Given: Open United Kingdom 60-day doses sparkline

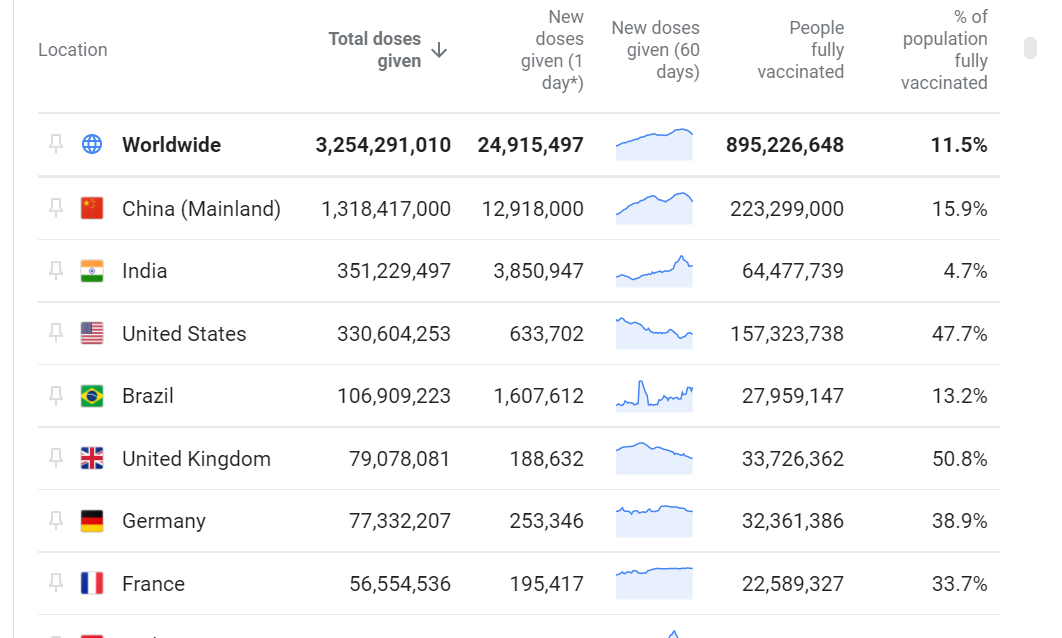Looking at the screenshot, I should coord(654,459).
